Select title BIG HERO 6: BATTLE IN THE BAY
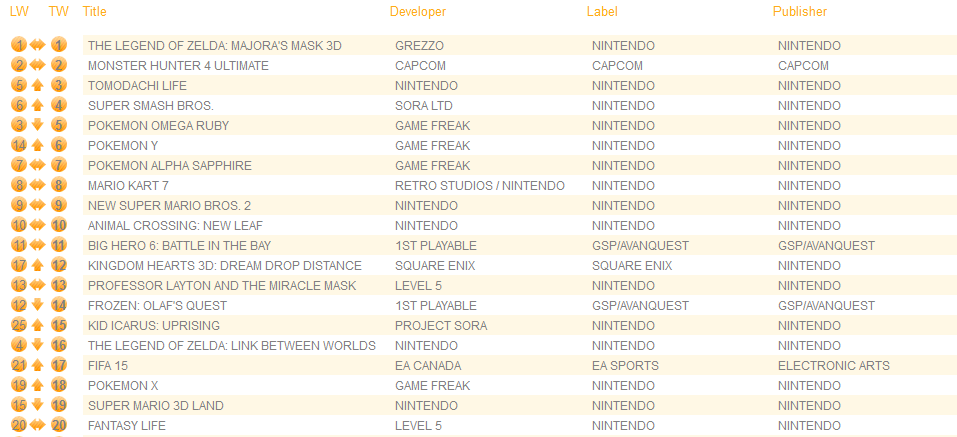 point(179,246)
